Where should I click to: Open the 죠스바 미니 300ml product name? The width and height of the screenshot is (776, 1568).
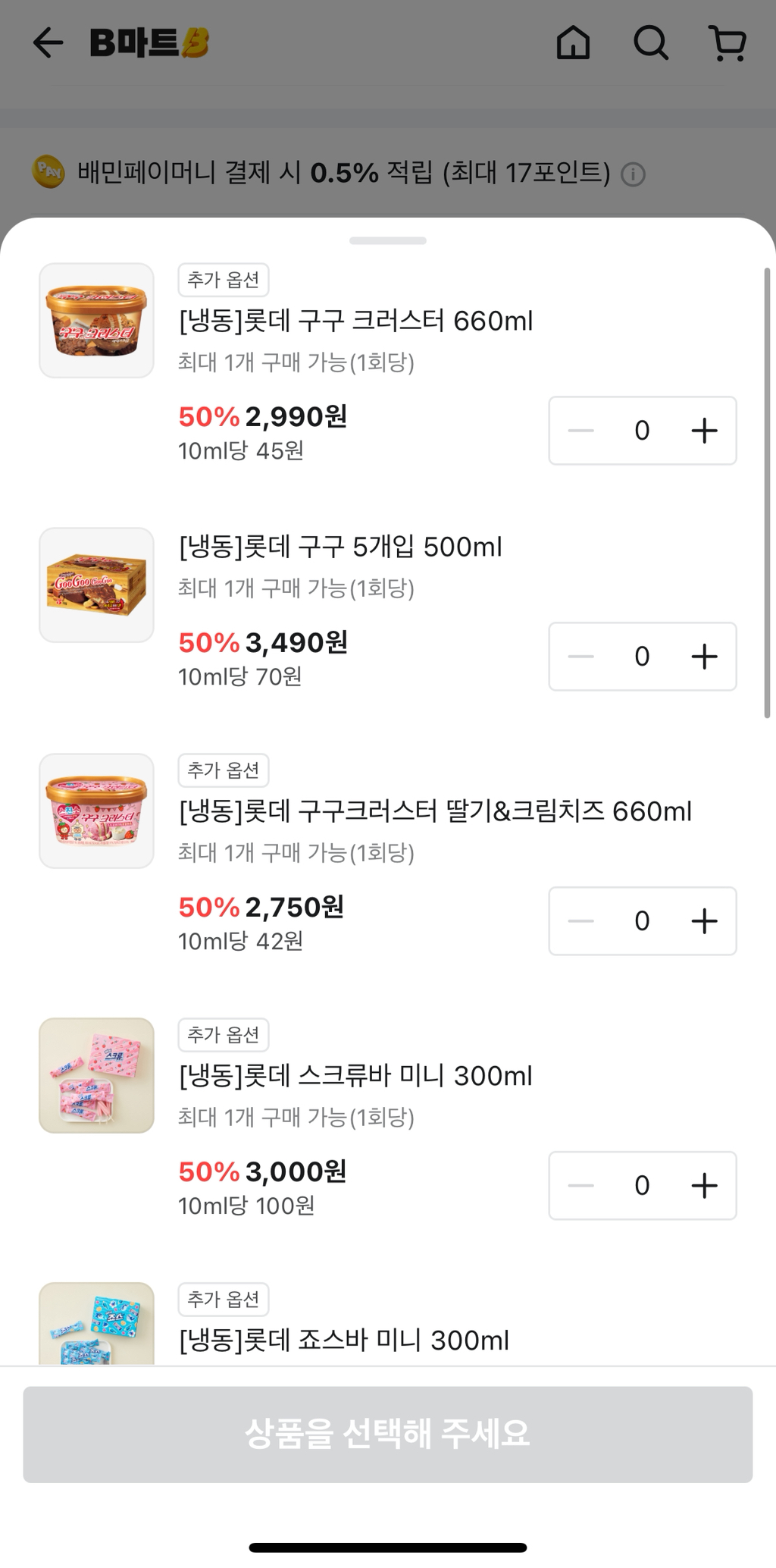click(x=344, y=1341)
